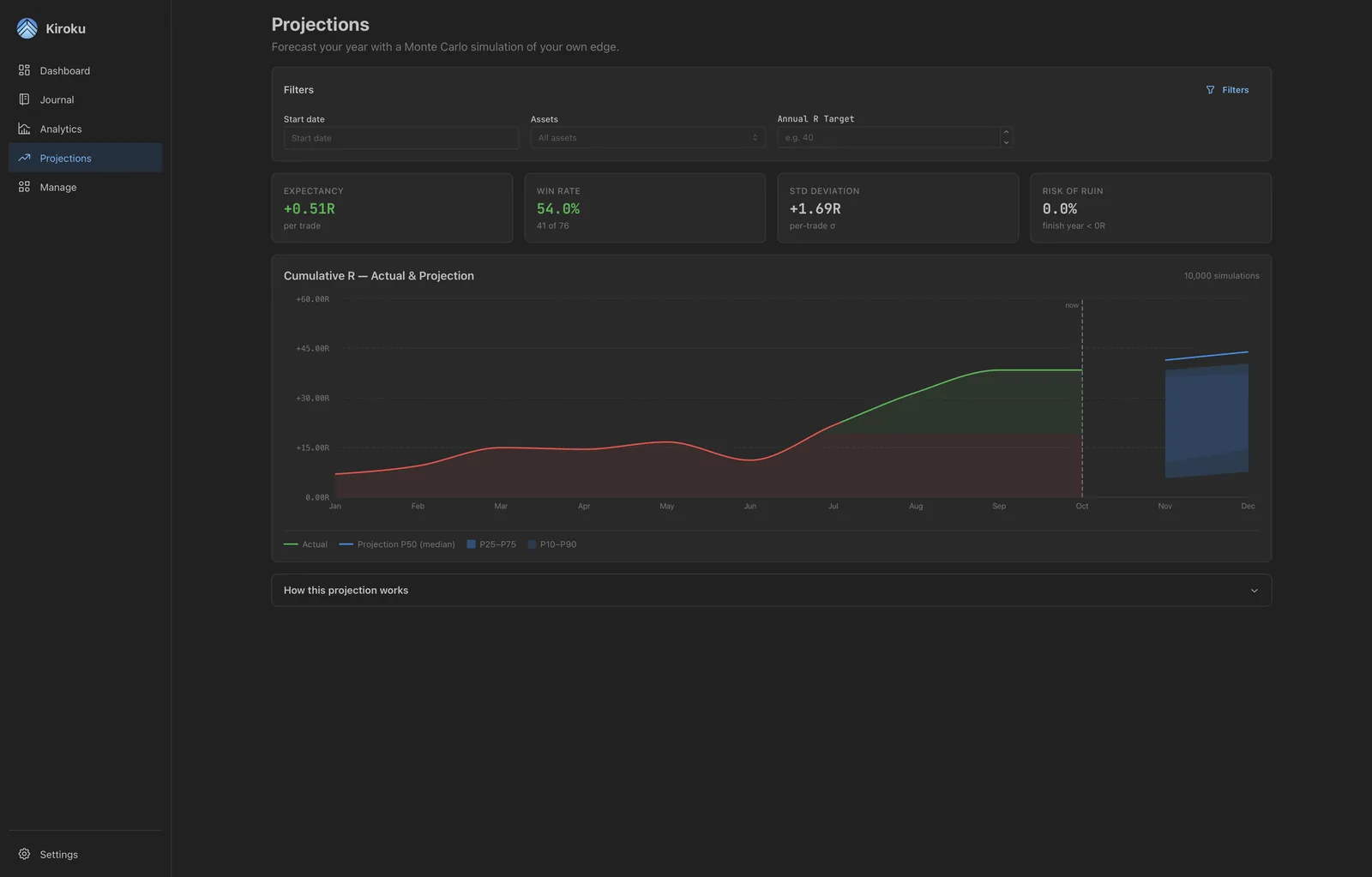The height and width of the screenshot is (877, 1372).
Task: Click the Projections page heading
Action: [321, 25]
